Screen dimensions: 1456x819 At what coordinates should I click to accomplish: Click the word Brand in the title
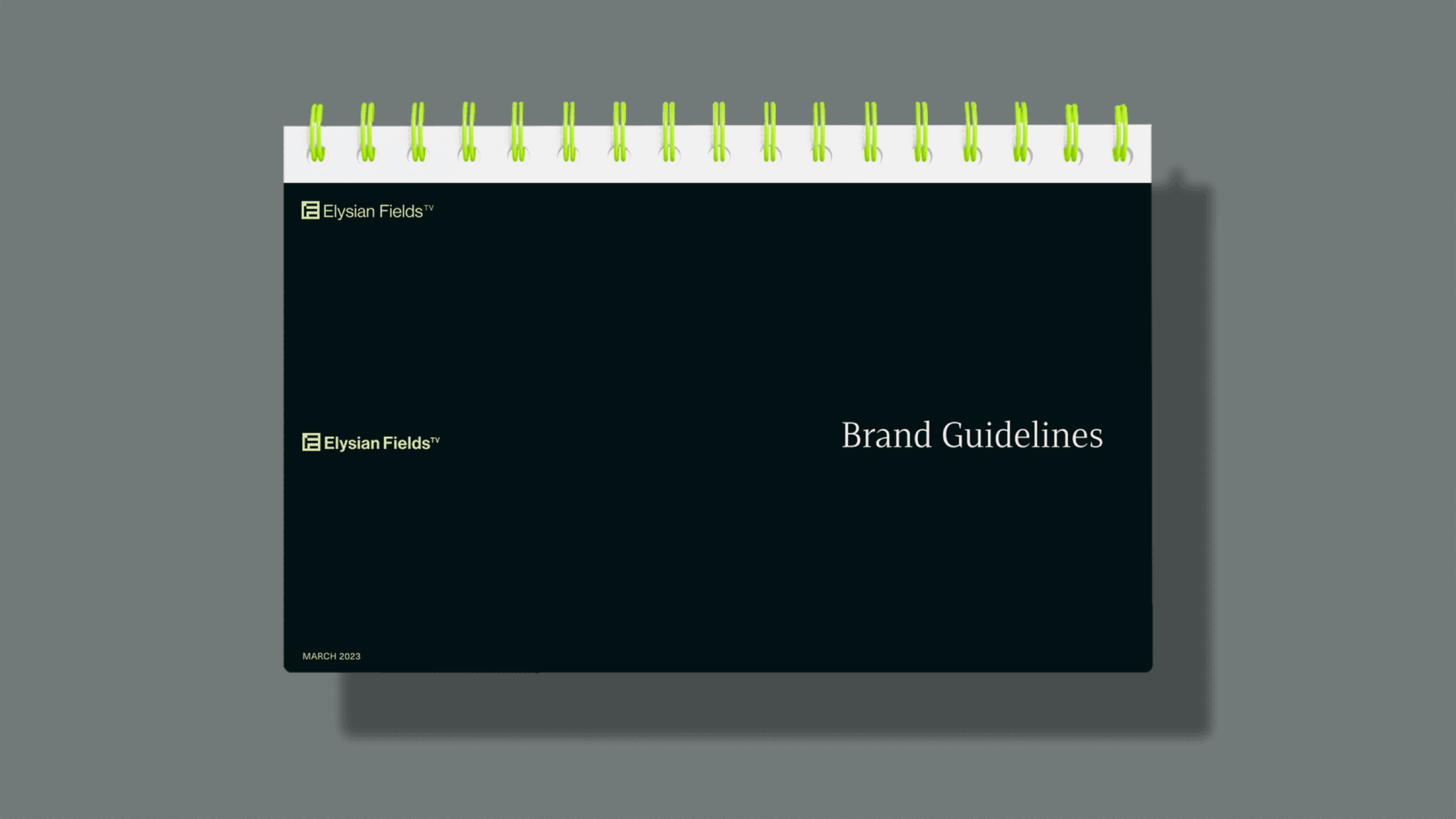886,435
